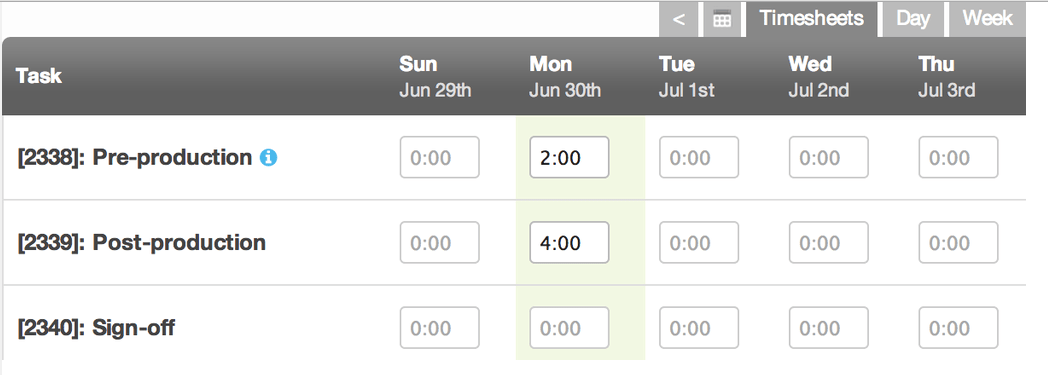Viewport: 1048px width, 375px height.
Task: Click the Task column header
Action: click(39, 76)
